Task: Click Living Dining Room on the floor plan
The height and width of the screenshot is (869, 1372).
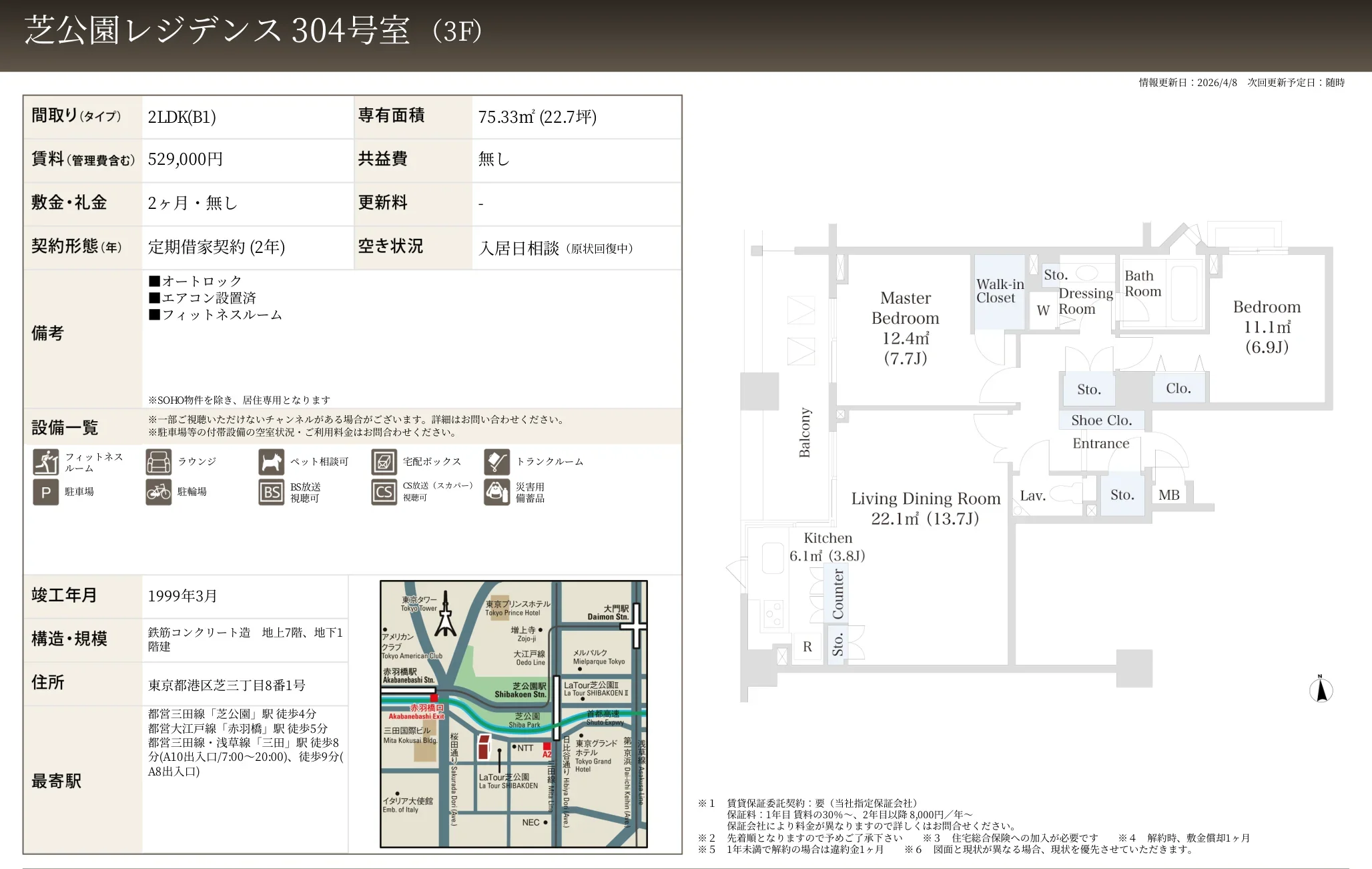Action: click(x=926, y=499)
